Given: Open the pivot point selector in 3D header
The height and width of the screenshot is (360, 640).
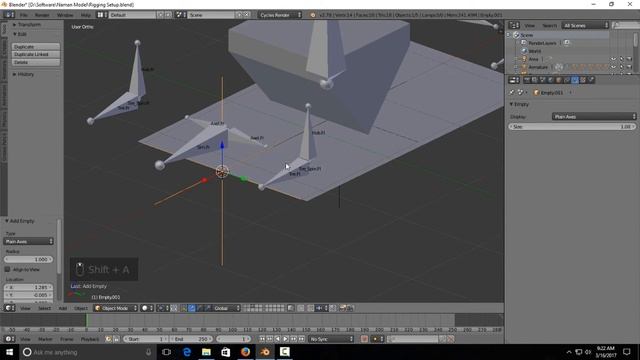Looking at the screenshot, I should tap(162, 308).
